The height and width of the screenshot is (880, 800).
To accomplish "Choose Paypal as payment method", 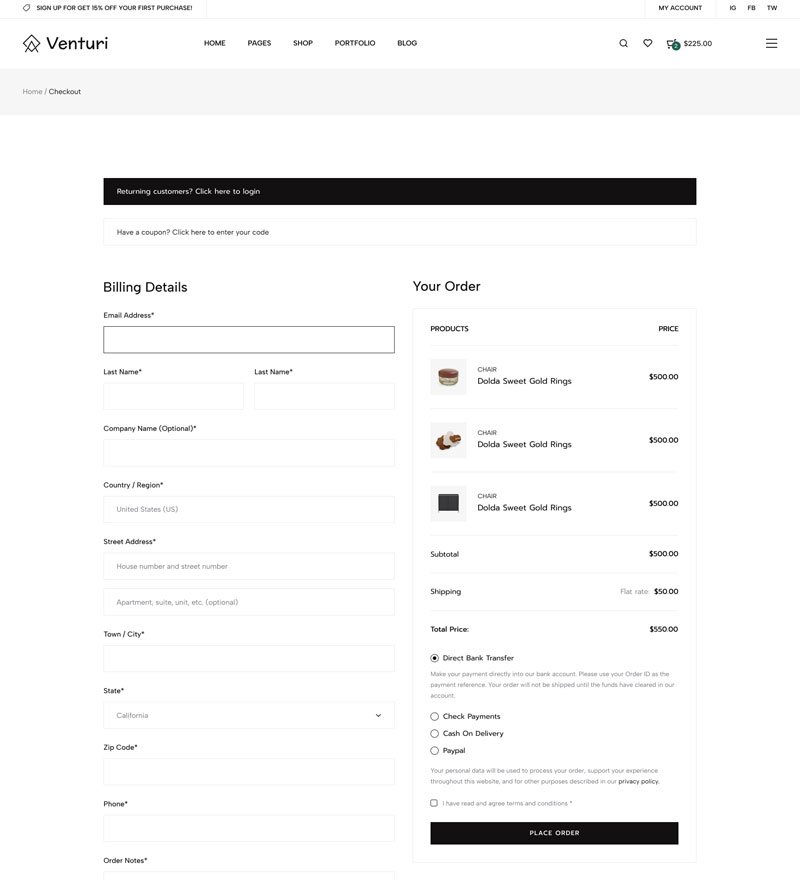I will tap(435, 750).
